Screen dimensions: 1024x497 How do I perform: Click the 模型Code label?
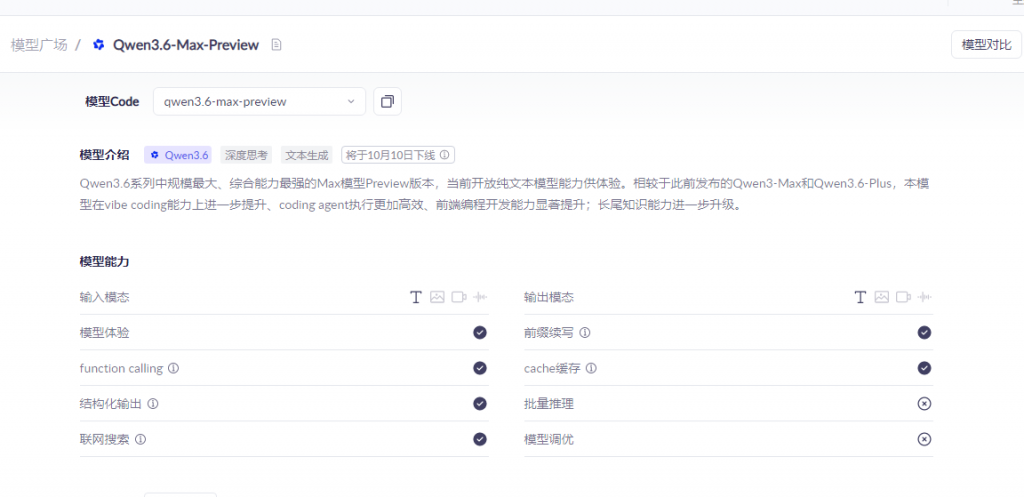click(x=112, y=102)
